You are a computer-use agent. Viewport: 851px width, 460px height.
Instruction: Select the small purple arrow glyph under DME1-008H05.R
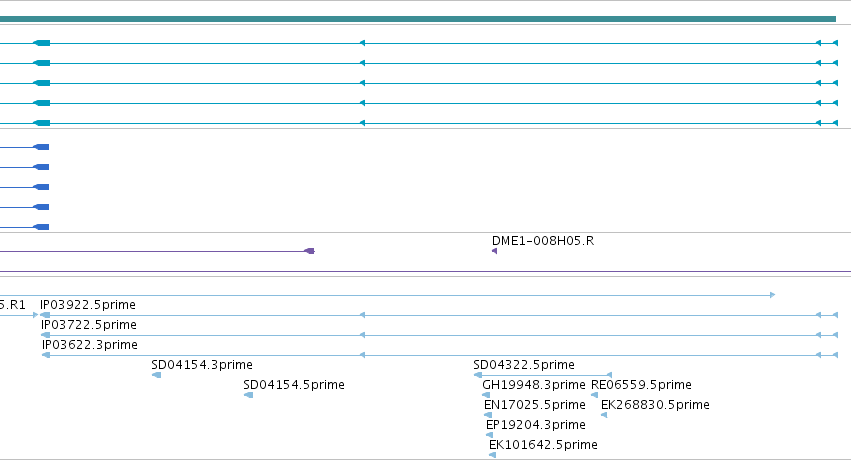(494, 251)
